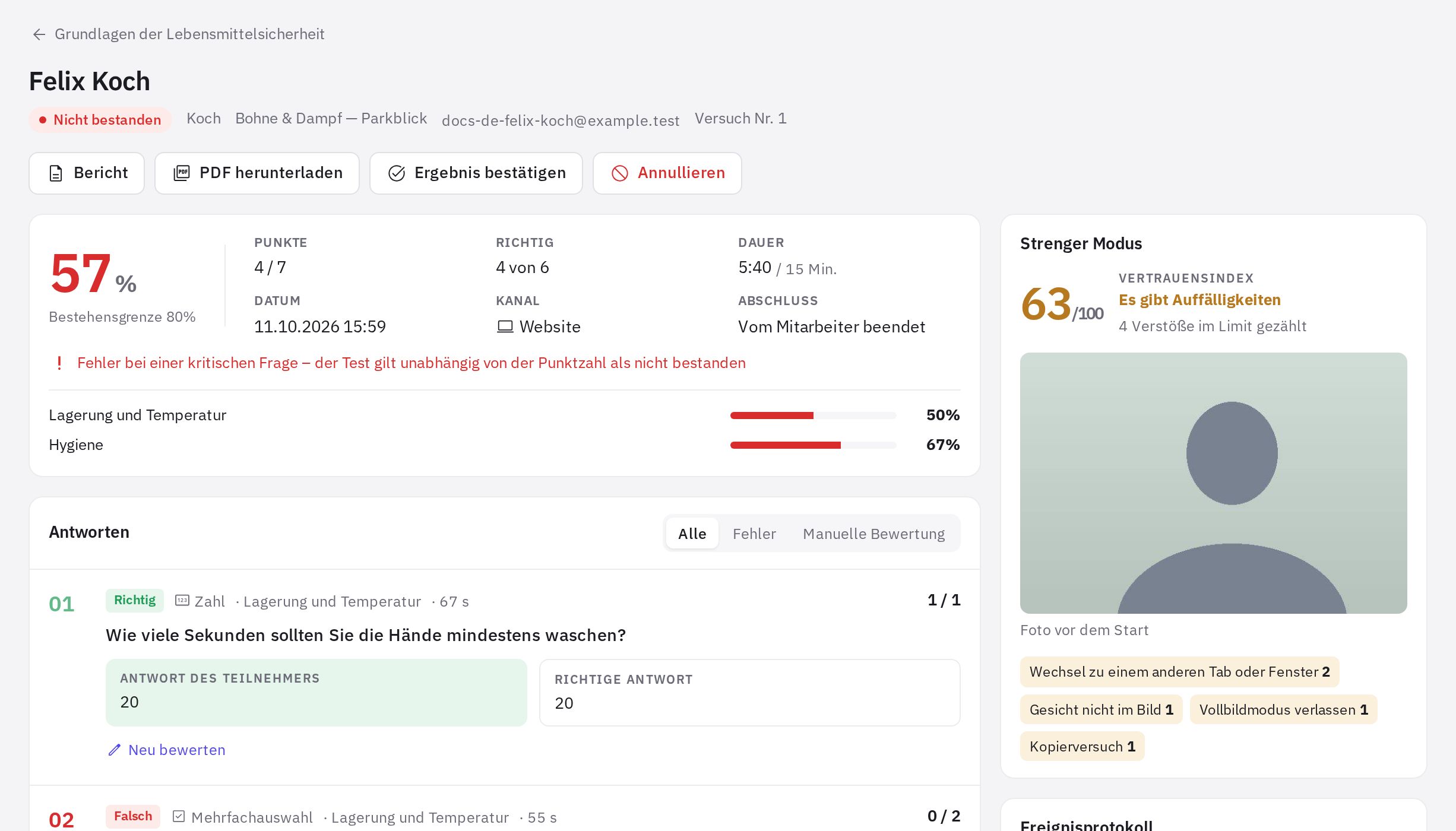Click the laptop icon next to Website
This screenshot has height=831, width=1456.
click(505, 326)
